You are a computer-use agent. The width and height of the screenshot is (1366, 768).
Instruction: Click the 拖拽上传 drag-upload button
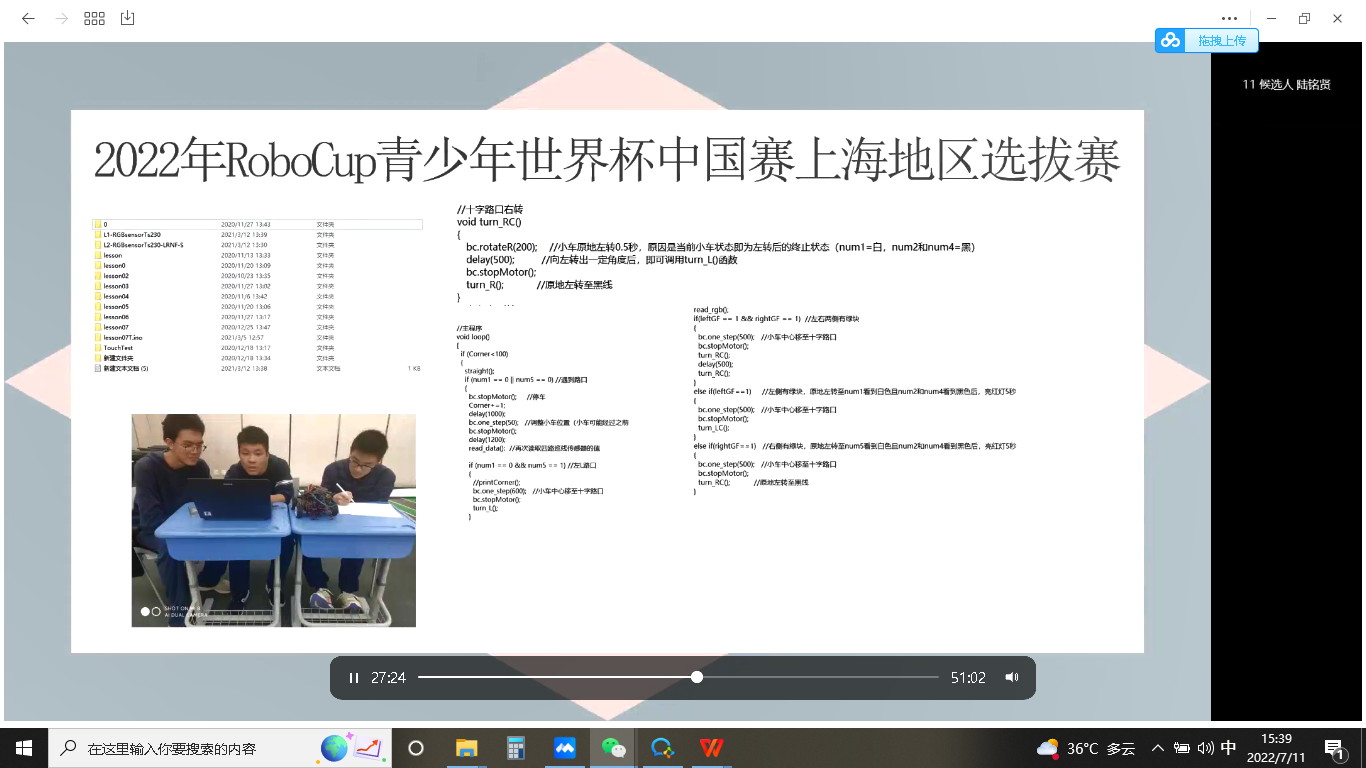point(1207,41)
